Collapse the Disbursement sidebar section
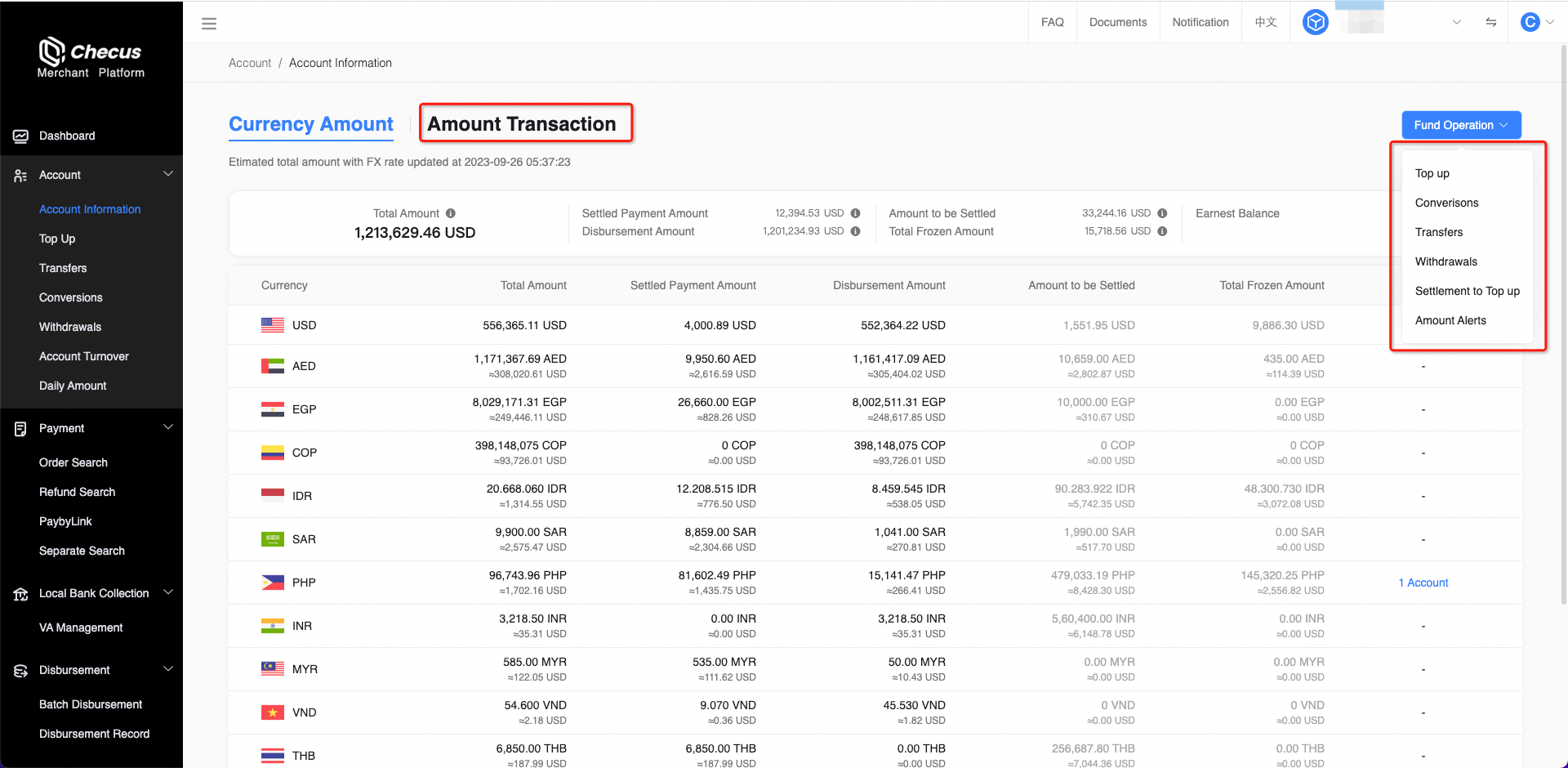This screenshot has height=768, width=1568. coord(168,669)
